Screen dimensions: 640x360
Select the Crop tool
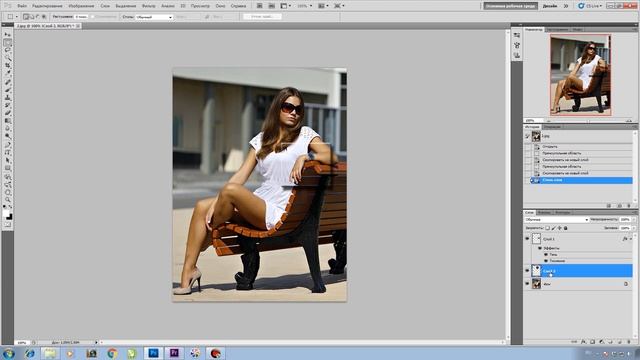8,66
